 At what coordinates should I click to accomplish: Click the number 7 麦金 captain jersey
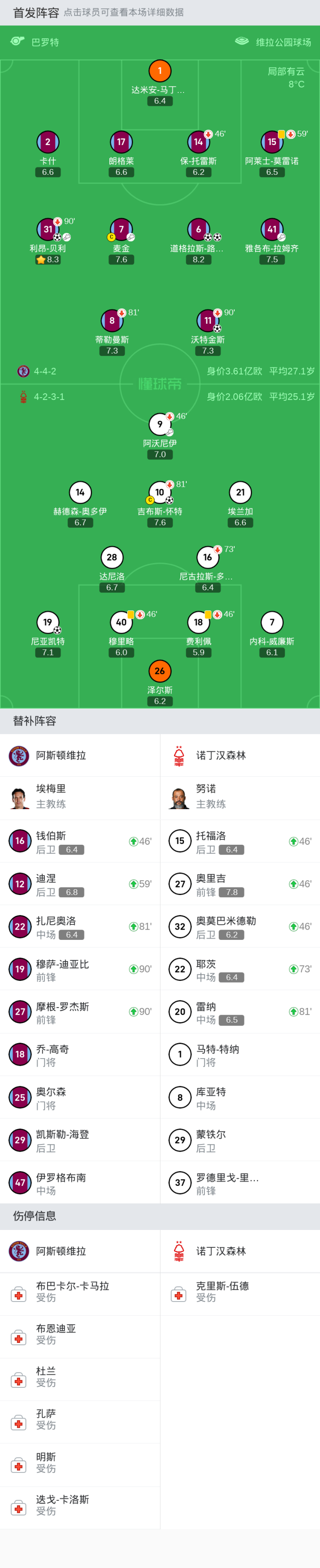(121, 230)
